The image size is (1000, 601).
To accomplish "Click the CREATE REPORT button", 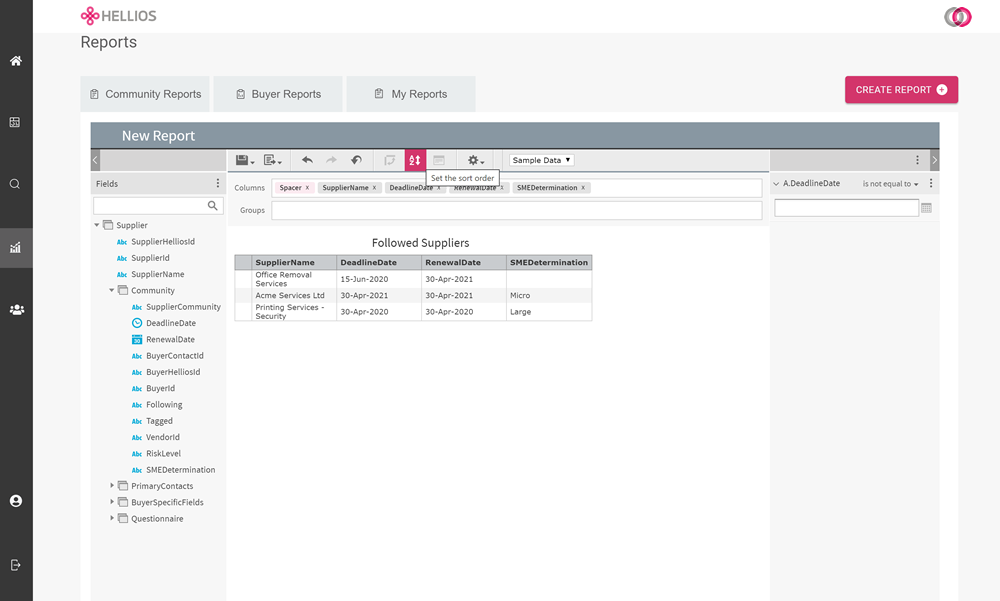I will click(x=901, y=90).
